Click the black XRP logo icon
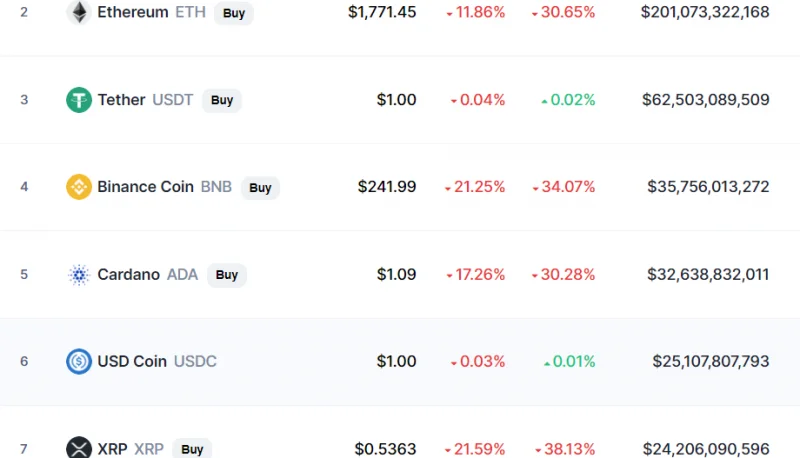 [x=79, y=448]
